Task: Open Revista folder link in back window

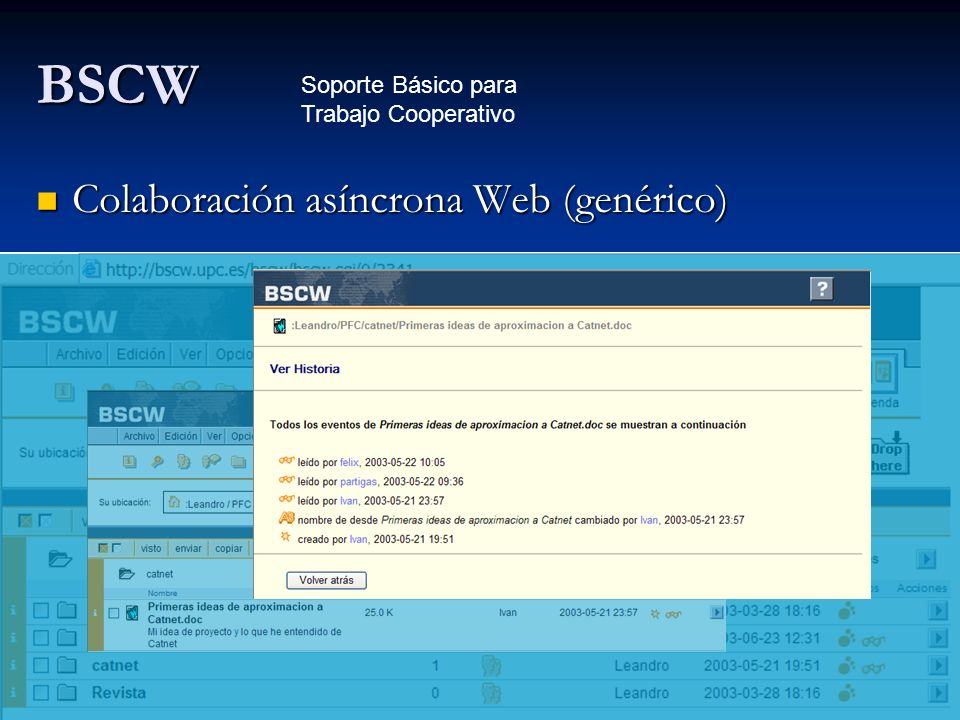Action: [119, 693]
